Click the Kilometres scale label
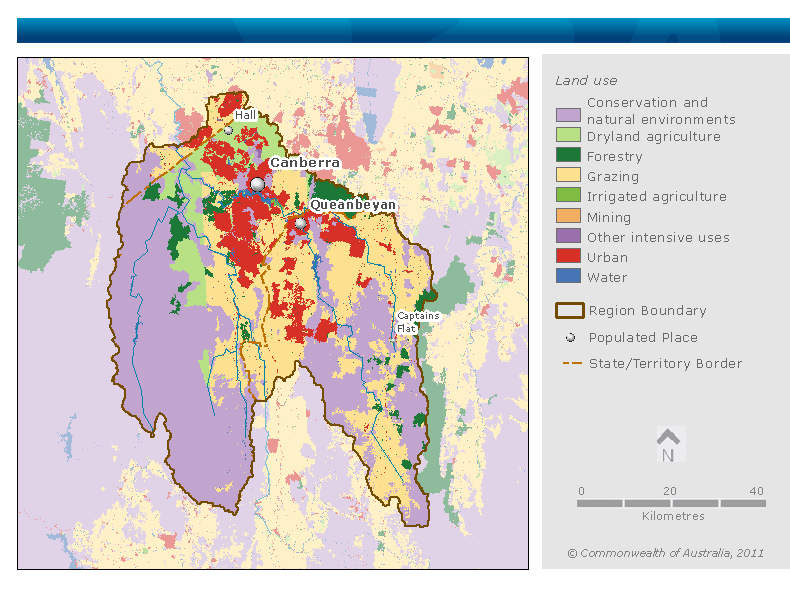 tap(673, 516)
